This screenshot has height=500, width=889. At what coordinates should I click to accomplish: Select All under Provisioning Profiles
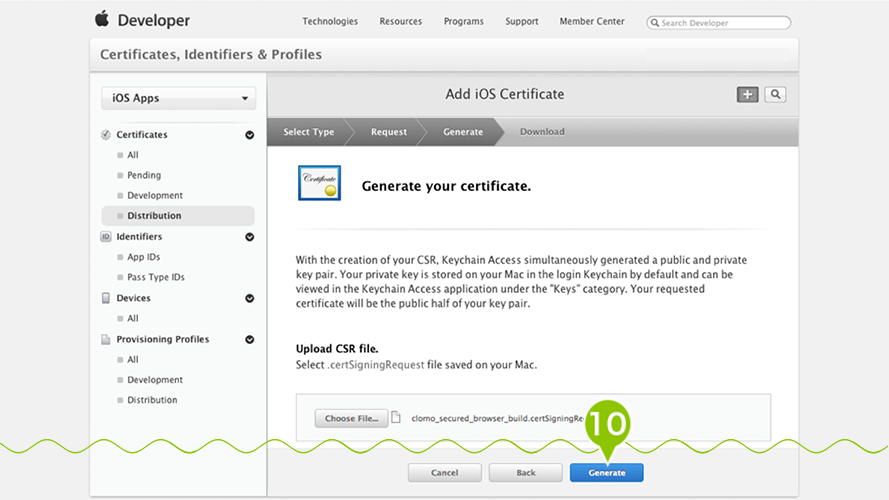[x=133, y=359]
